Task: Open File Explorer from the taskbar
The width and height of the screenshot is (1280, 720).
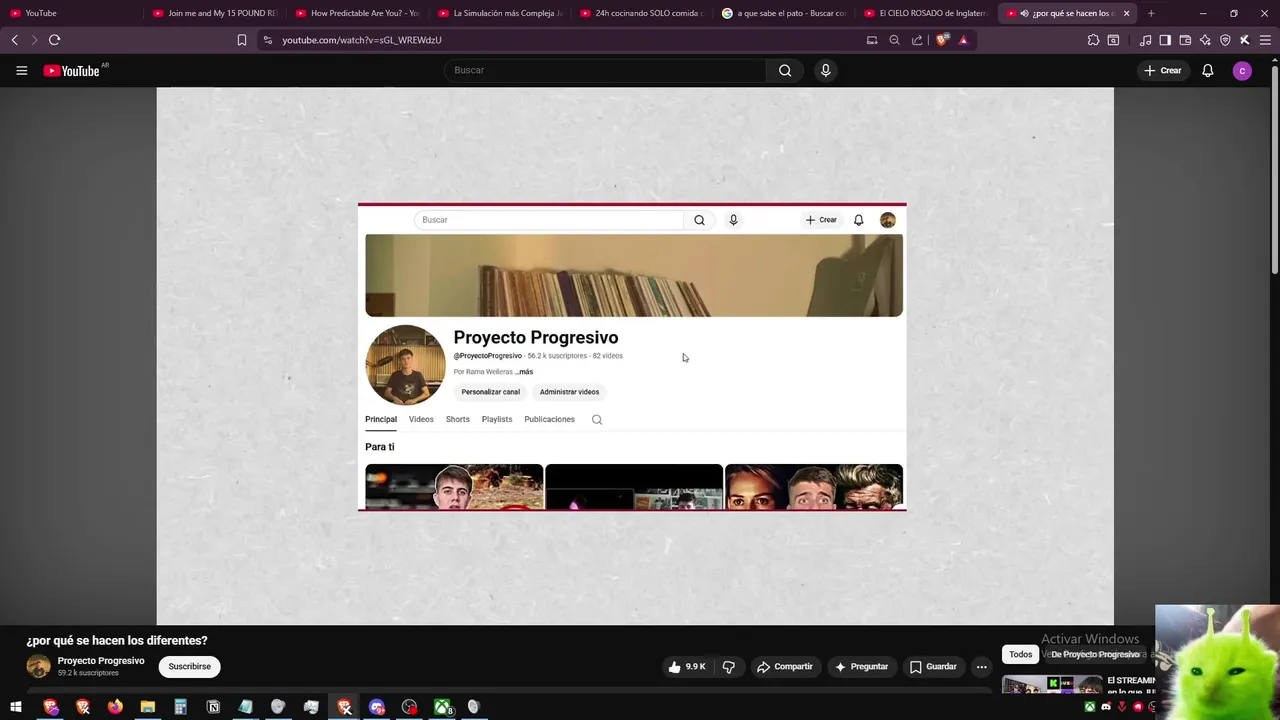Action: 148,707
